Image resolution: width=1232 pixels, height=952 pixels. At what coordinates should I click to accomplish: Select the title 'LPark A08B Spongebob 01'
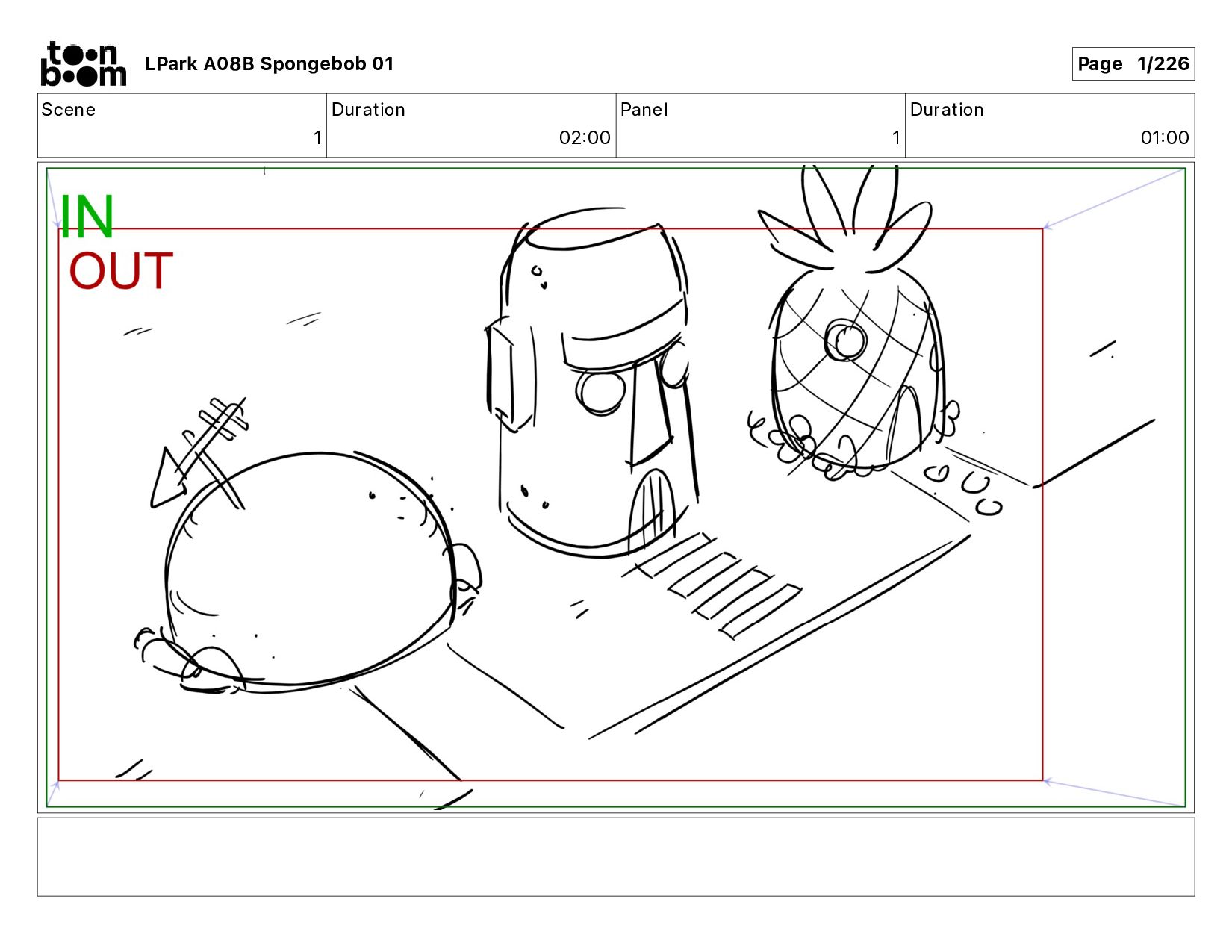coord(269,64)
